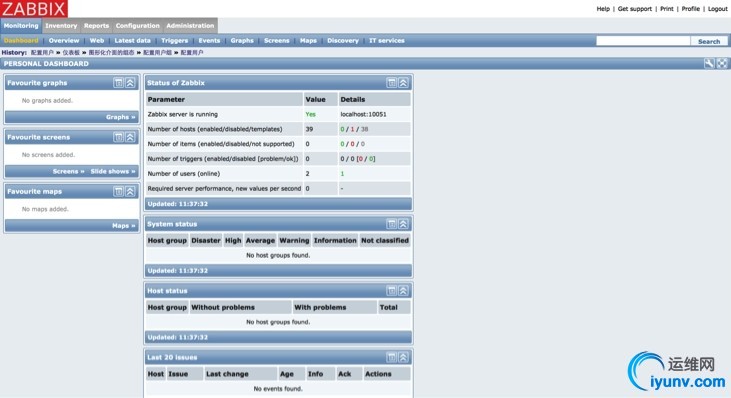Open the Profile link

point(690,8)
